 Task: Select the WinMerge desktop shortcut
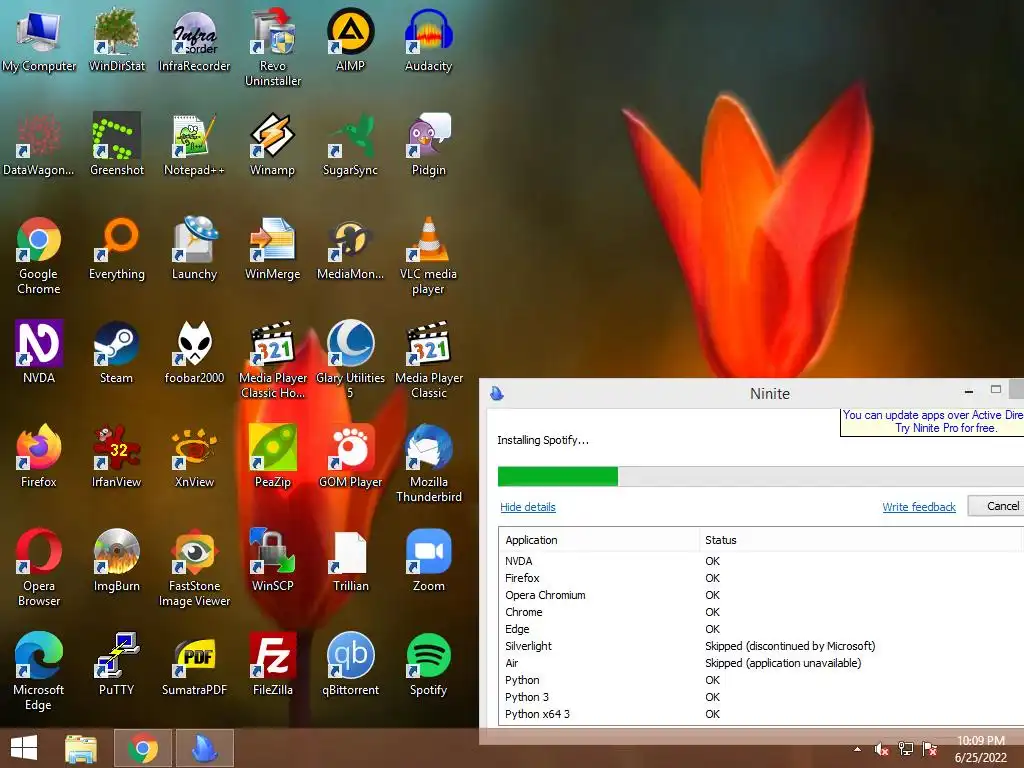click(x=272, y=248)
